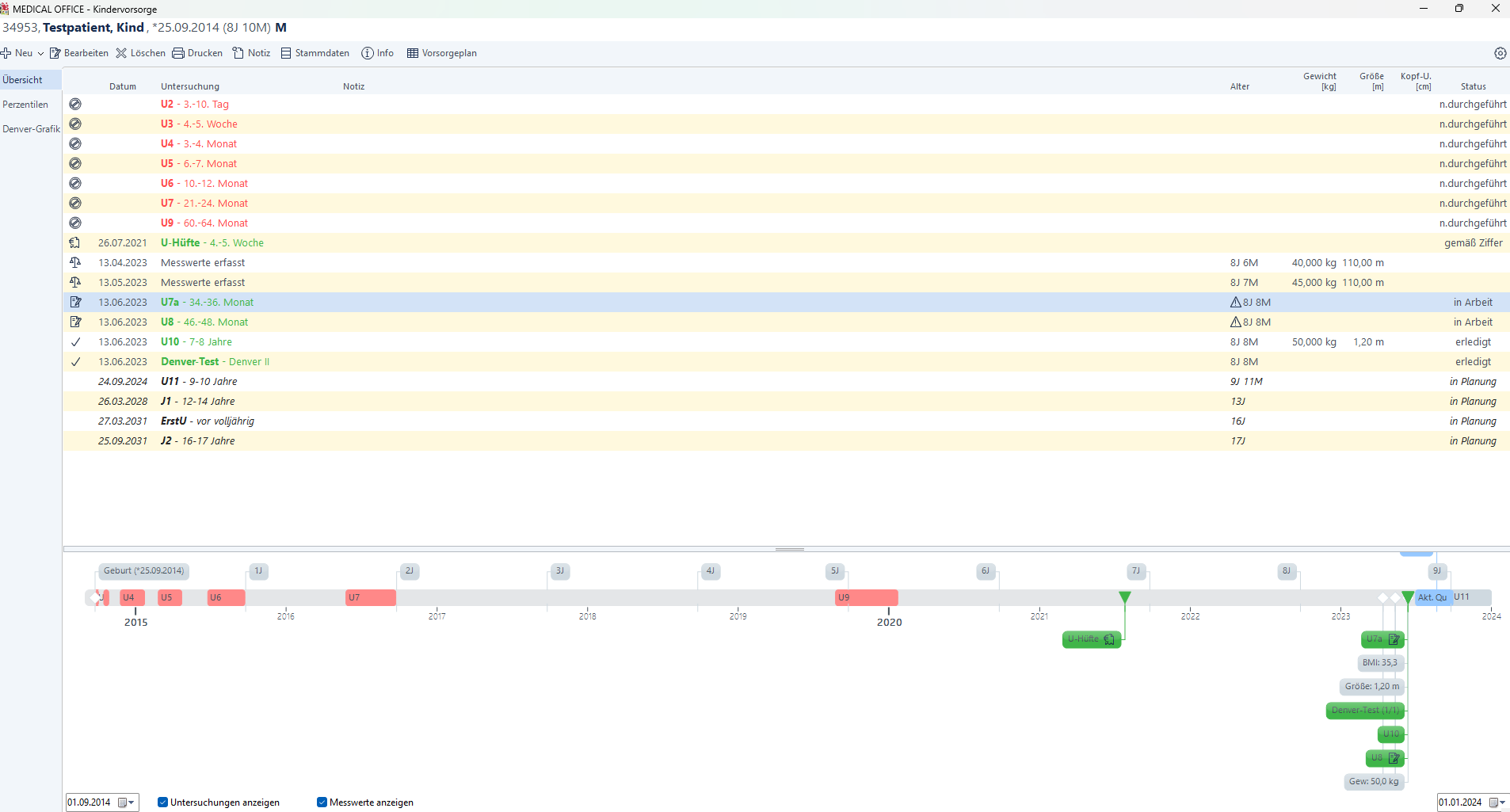The width and height of the screenshot is (1510, 812).
Task: Switch to the Perzentilen tab
Action: [30, 105]
